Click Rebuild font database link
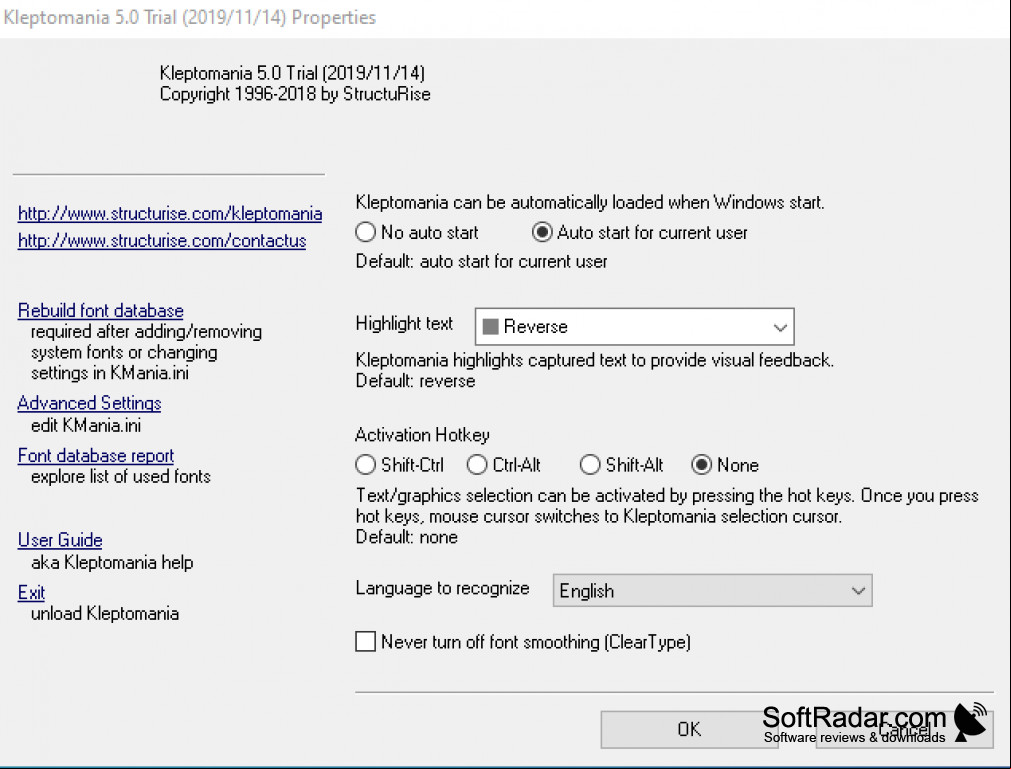Viewport: 1011px width, 769px height. 101,311
